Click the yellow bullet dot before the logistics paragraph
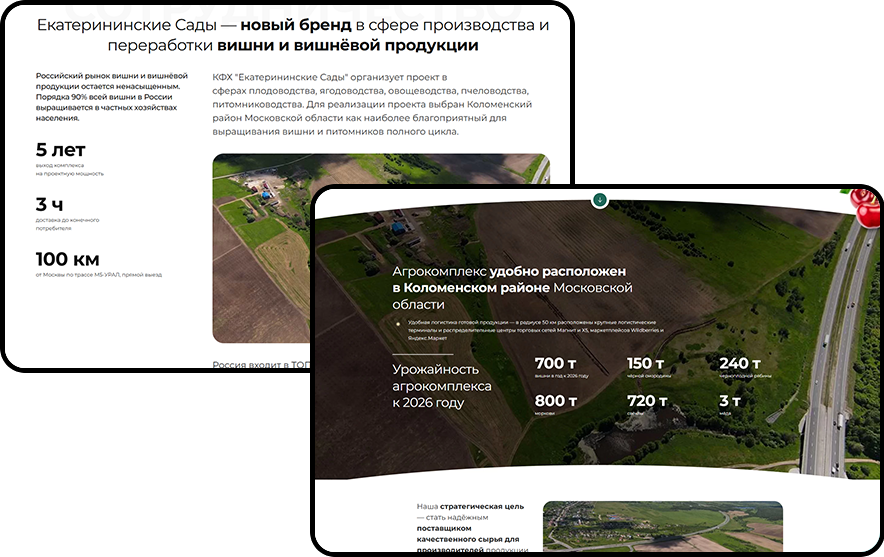The width and height of the screenshot is (884, 557). [x=398, y=324]
